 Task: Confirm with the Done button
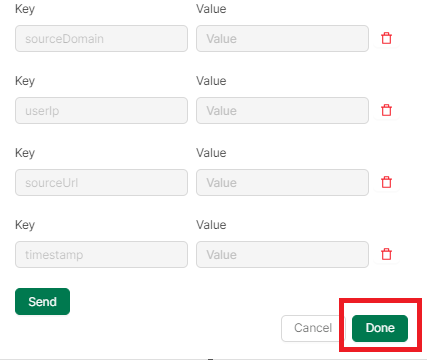380,328
